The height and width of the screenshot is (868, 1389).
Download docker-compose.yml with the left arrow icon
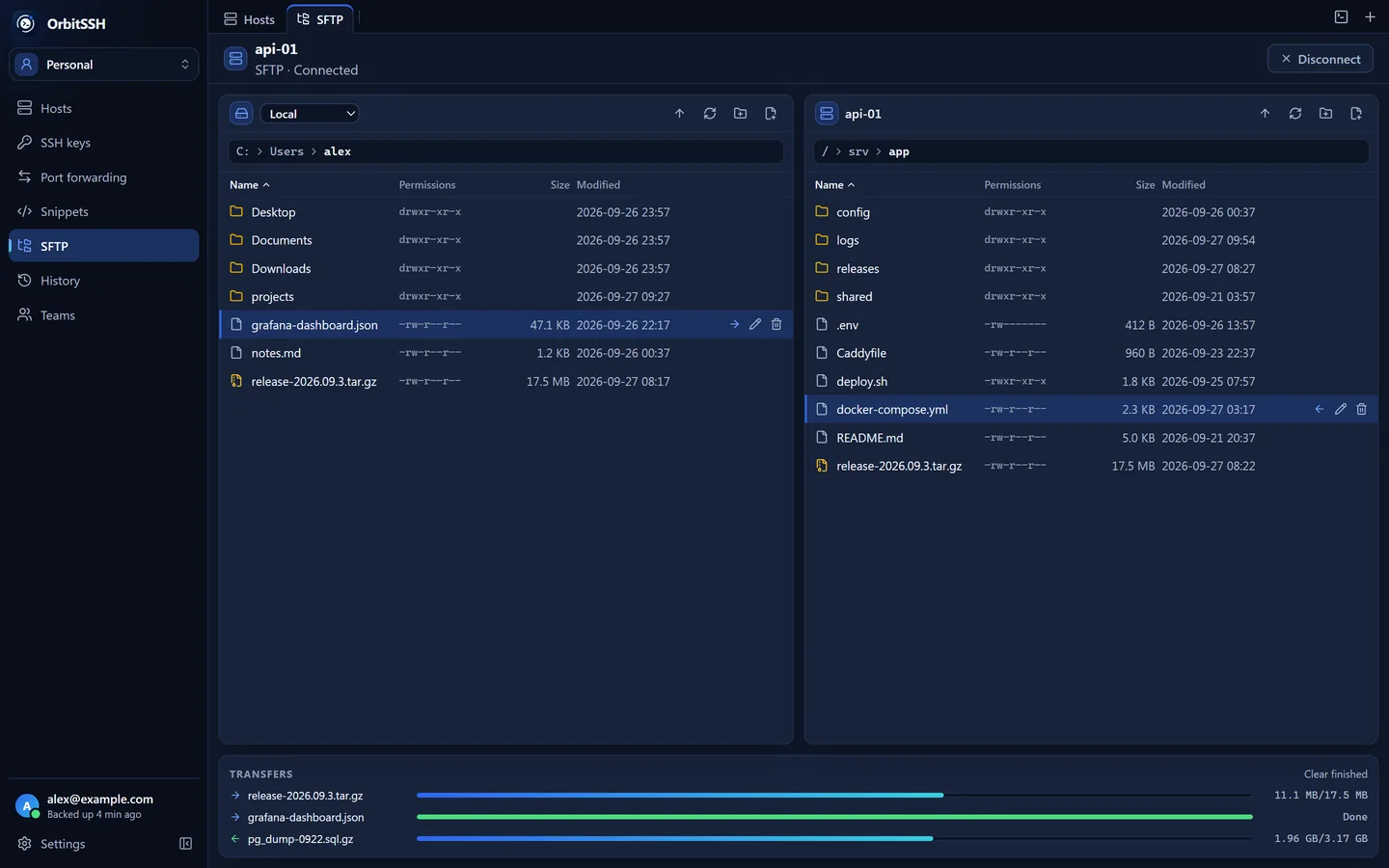(1320, 410)
